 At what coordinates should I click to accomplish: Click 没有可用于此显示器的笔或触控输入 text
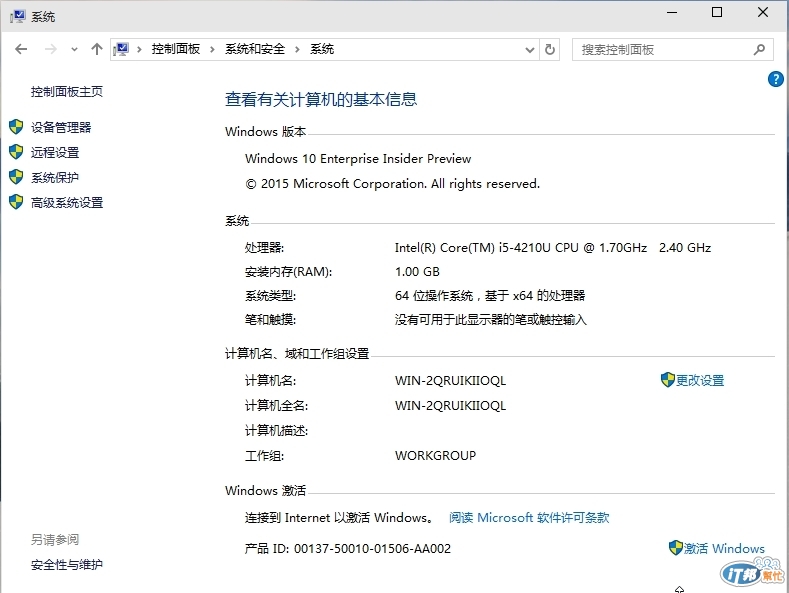[491, 320]
